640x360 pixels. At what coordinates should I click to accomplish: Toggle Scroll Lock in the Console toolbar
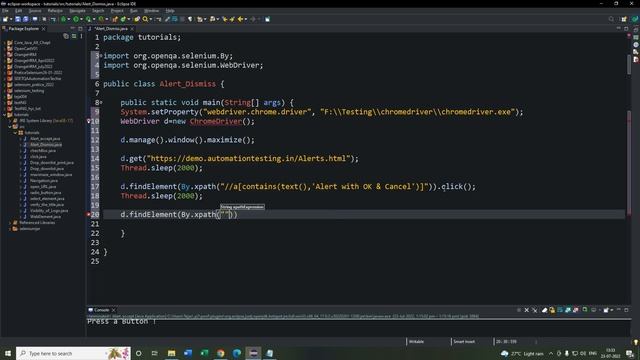click(552, 310)
